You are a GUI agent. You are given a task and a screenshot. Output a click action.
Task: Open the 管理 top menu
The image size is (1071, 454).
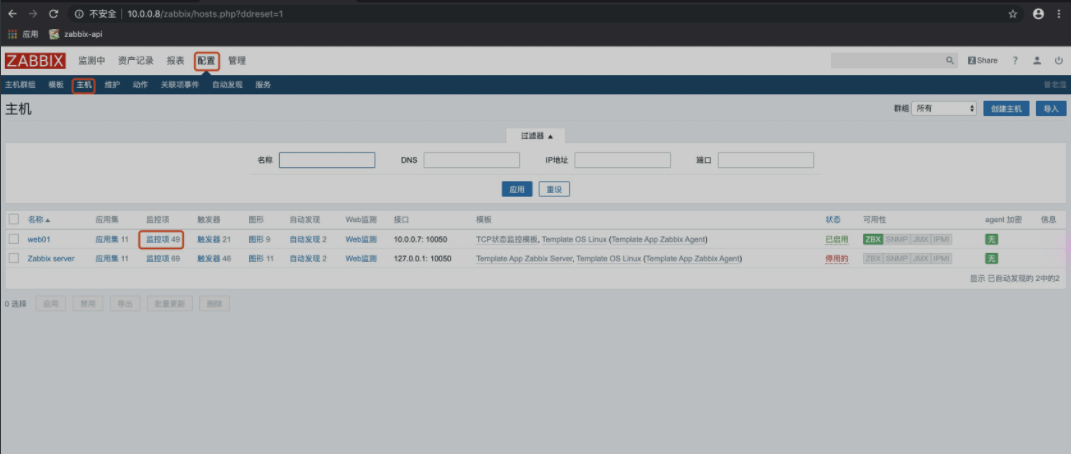coord(237,61)
